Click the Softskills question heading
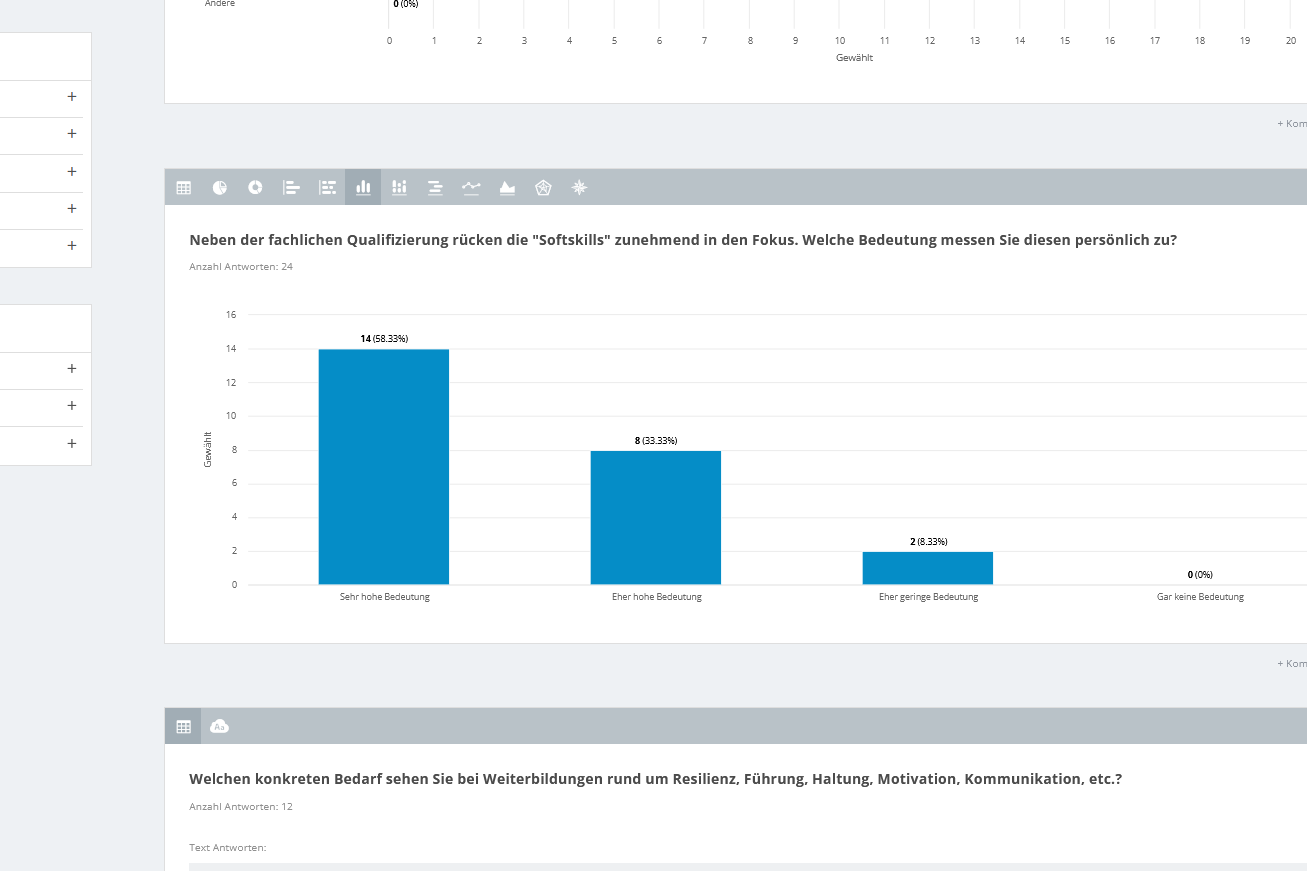The height and width of the screenshot is (871, 1307). coord(683,240)
